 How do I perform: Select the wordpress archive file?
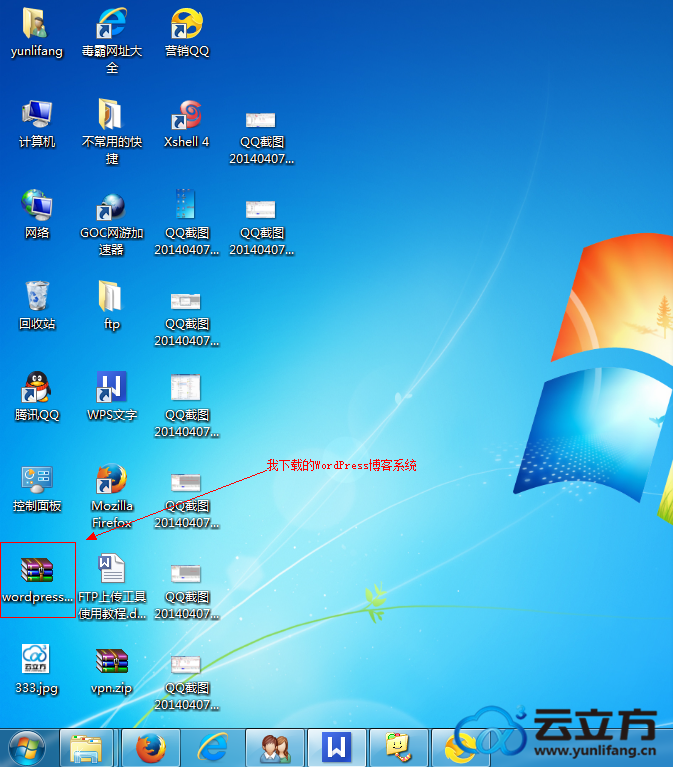38,580
